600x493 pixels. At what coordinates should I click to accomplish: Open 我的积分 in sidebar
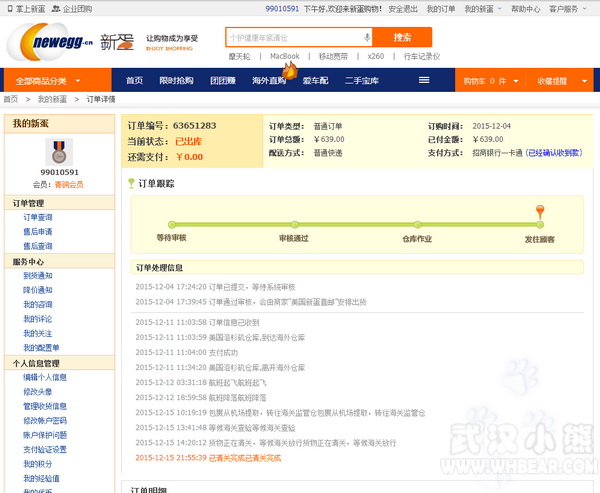click(38, 464)
